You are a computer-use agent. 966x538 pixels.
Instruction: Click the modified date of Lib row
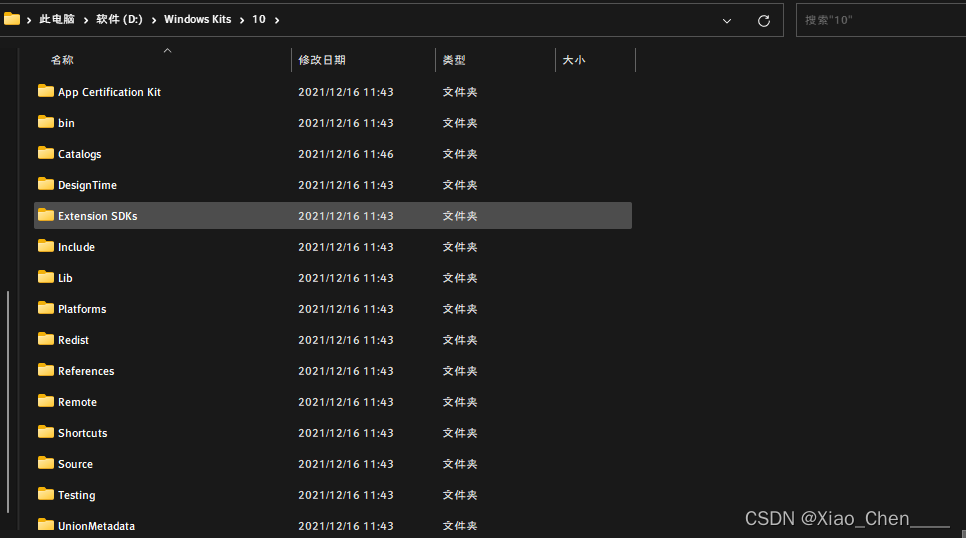tap(346, 278)
